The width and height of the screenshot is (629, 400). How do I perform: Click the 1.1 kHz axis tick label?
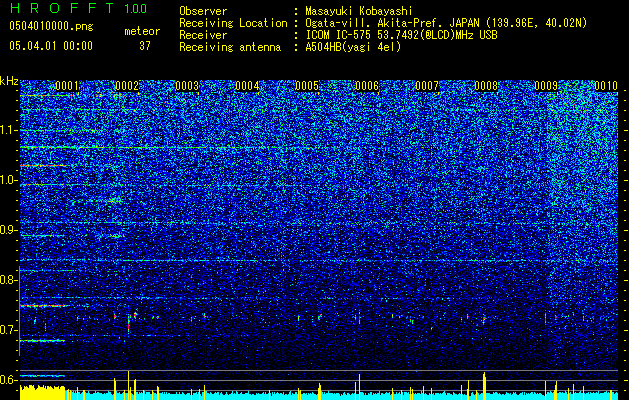9,130
